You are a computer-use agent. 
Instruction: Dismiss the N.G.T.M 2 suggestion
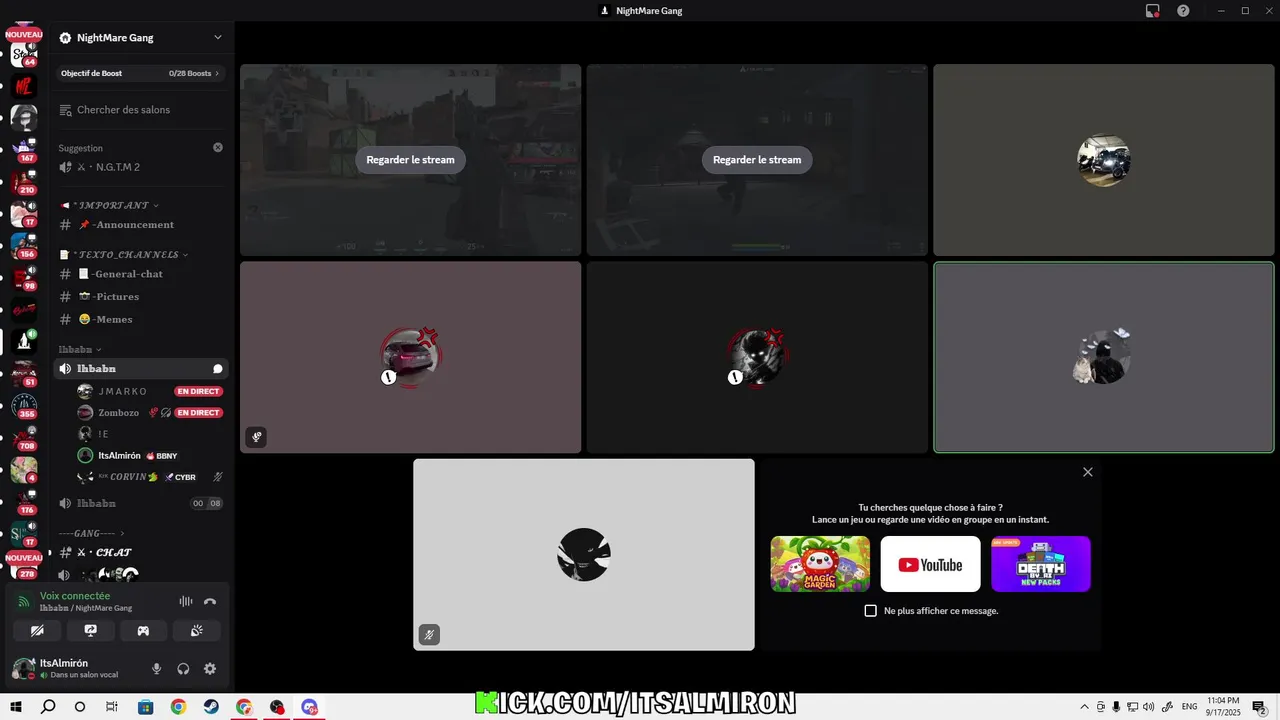(x=218, y=147)
